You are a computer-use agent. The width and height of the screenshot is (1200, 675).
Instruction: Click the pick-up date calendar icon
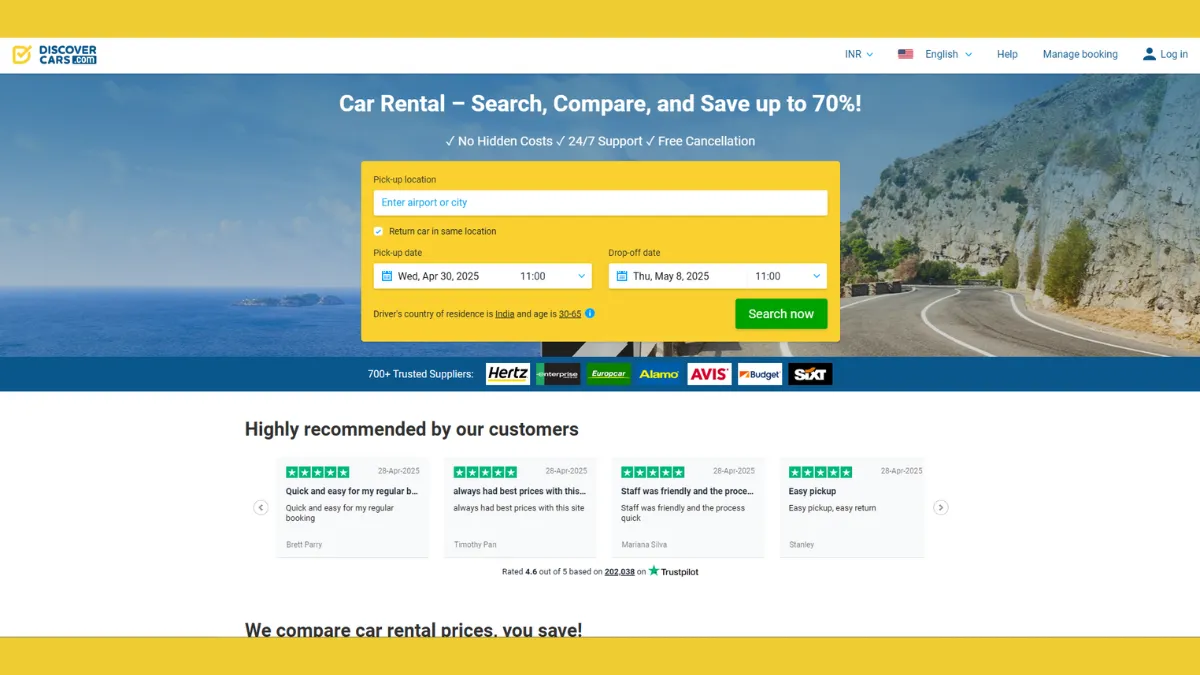point(387,276)
